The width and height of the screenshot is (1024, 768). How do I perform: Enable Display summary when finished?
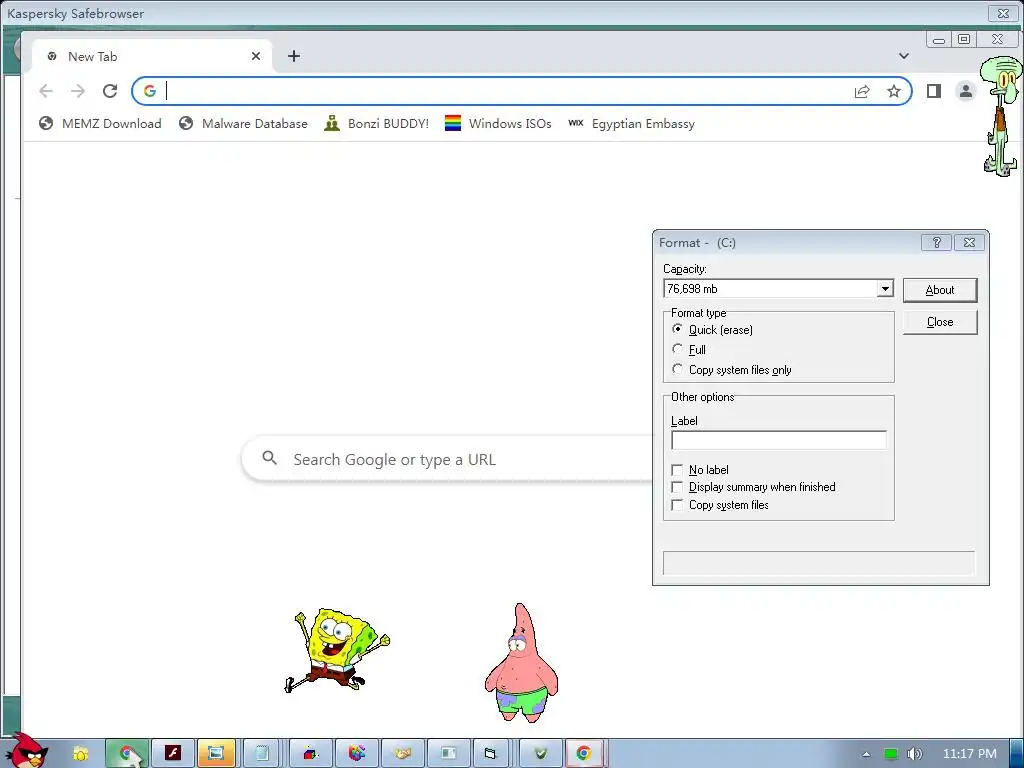click(x=677, y=487)
